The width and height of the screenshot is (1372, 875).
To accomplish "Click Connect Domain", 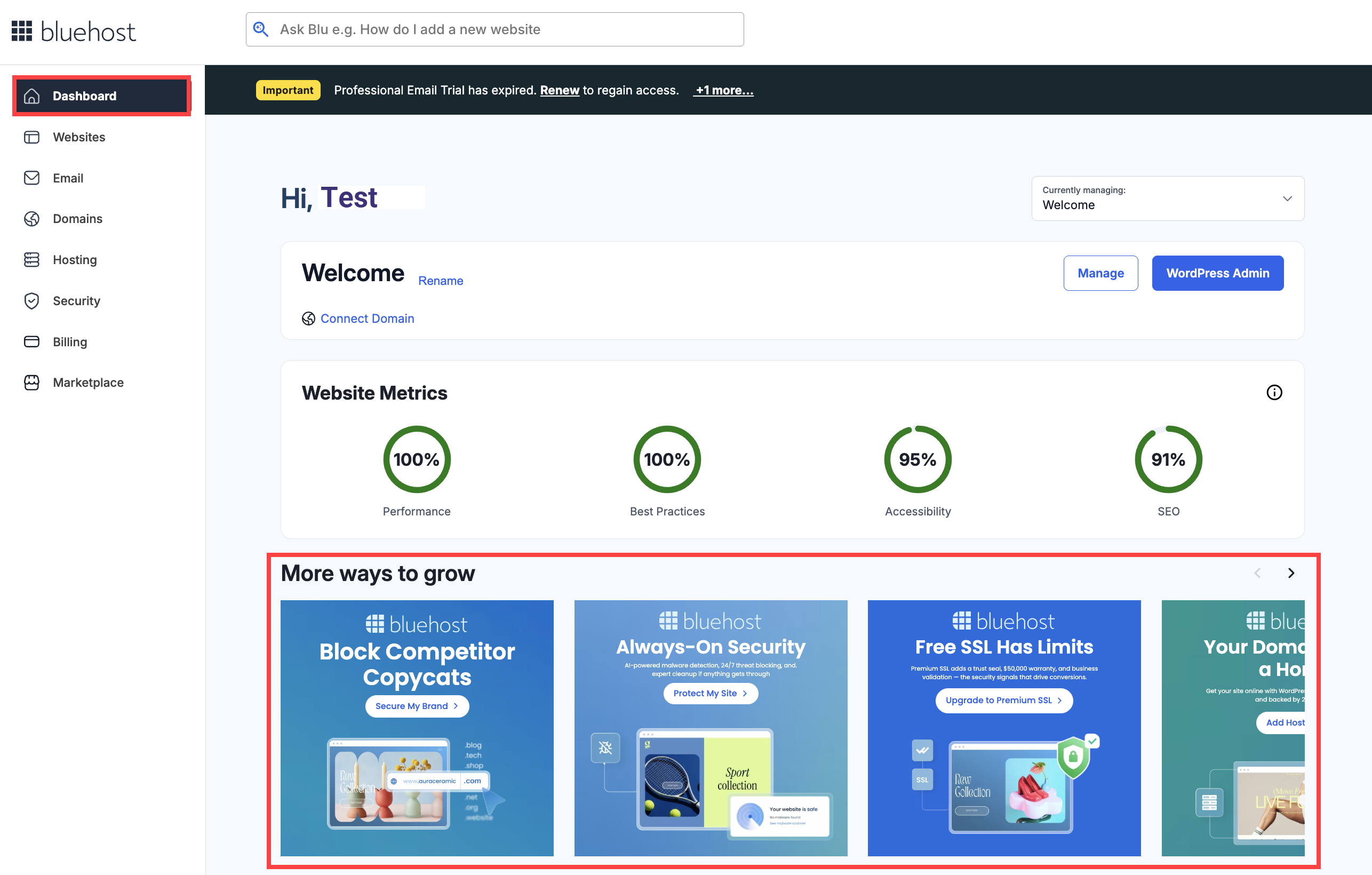I will pyautogui.click(x=368, y=318).
